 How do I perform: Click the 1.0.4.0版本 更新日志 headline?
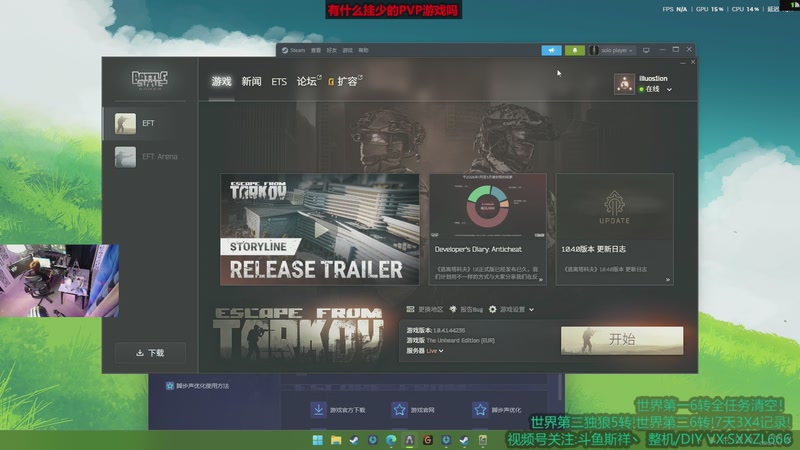(x=593, y=249)
